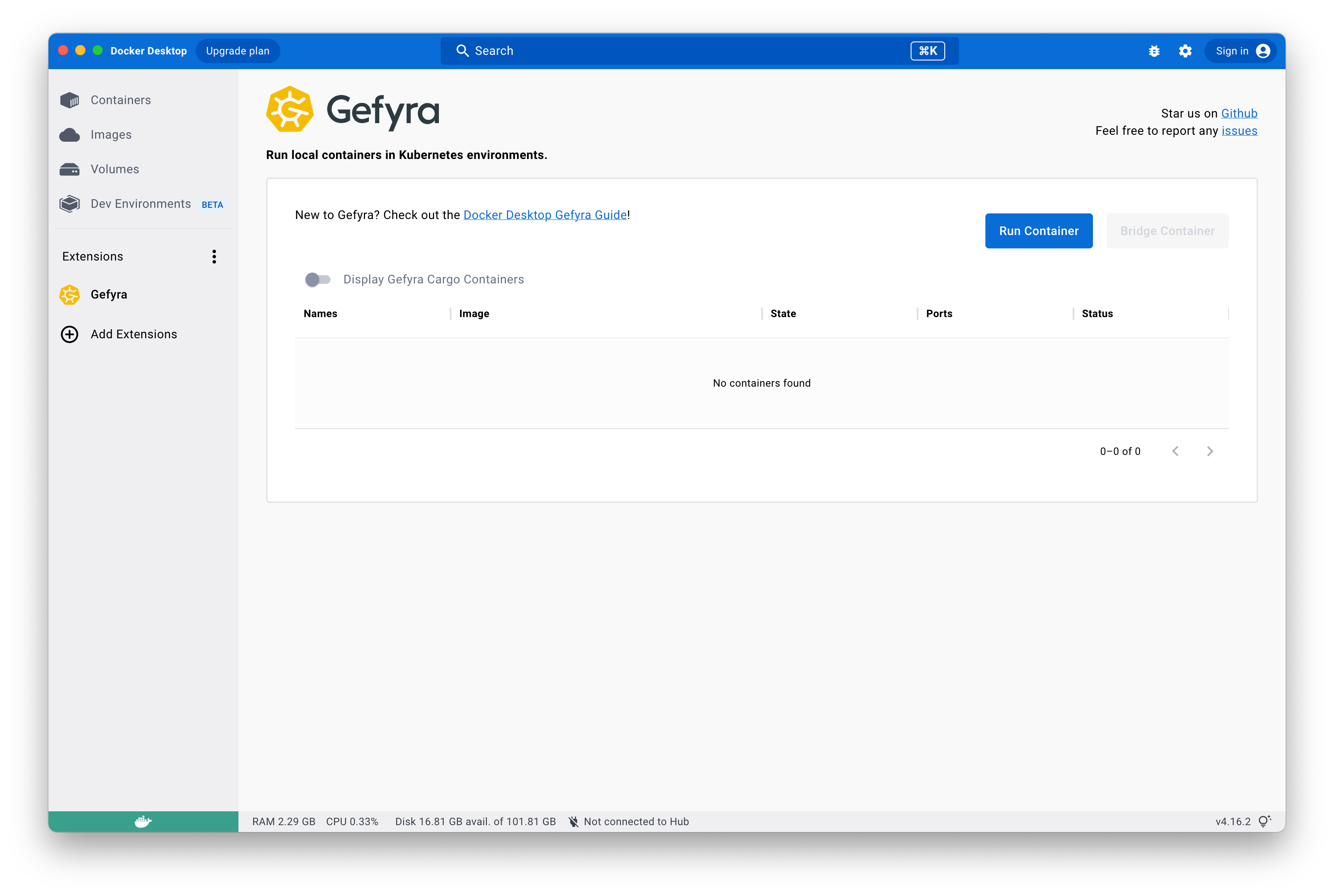Open the Docker Desktop Gefyra Guide link

[x=544, y=215]
